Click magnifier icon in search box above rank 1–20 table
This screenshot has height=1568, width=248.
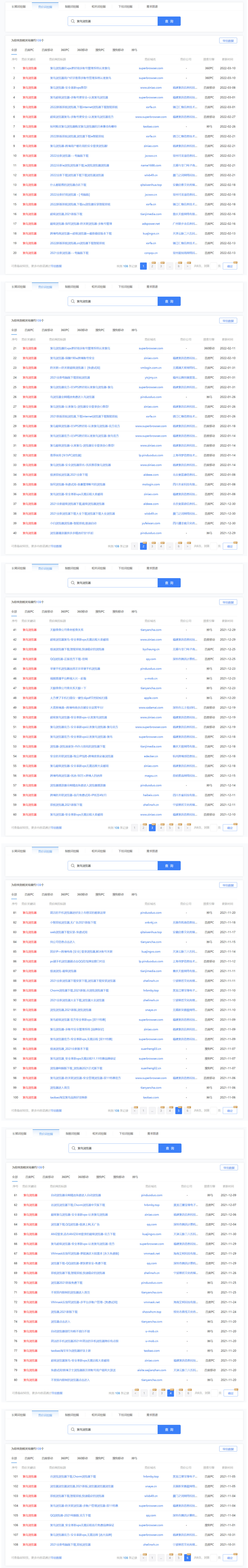click(x=73, y=21)
